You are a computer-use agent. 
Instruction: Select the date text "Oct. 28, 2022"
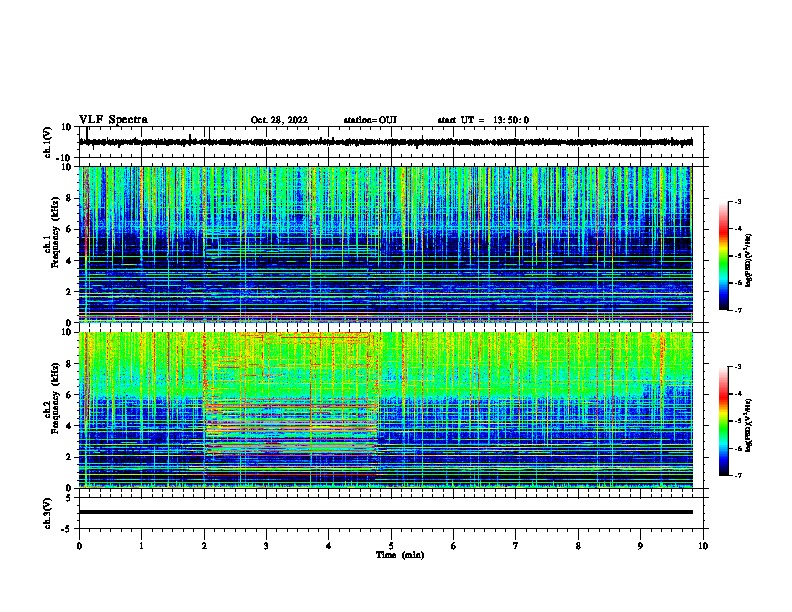(x=279, y=120)
